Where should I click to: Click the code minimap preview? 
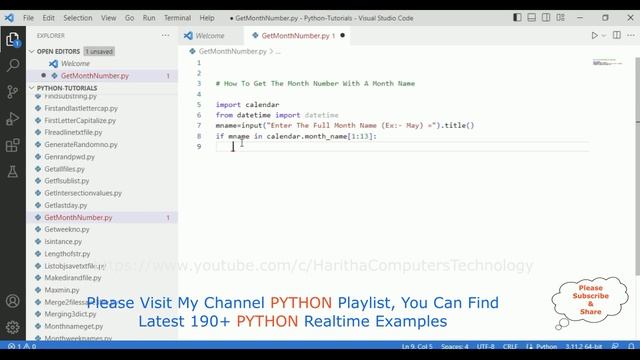coord(608,62)
